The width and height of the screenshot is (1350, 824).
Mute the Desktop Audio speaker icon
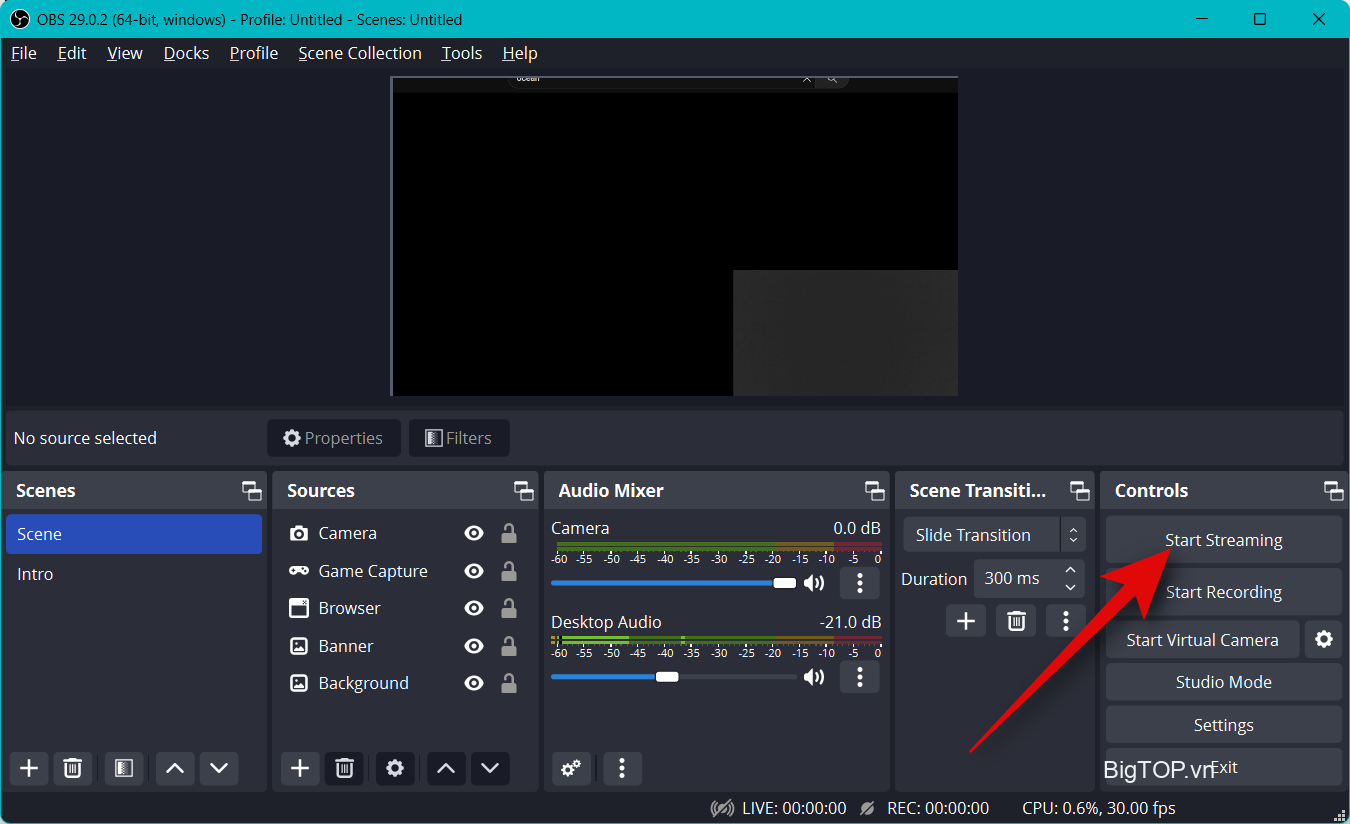pyautogui.click(x=814, y=677)
